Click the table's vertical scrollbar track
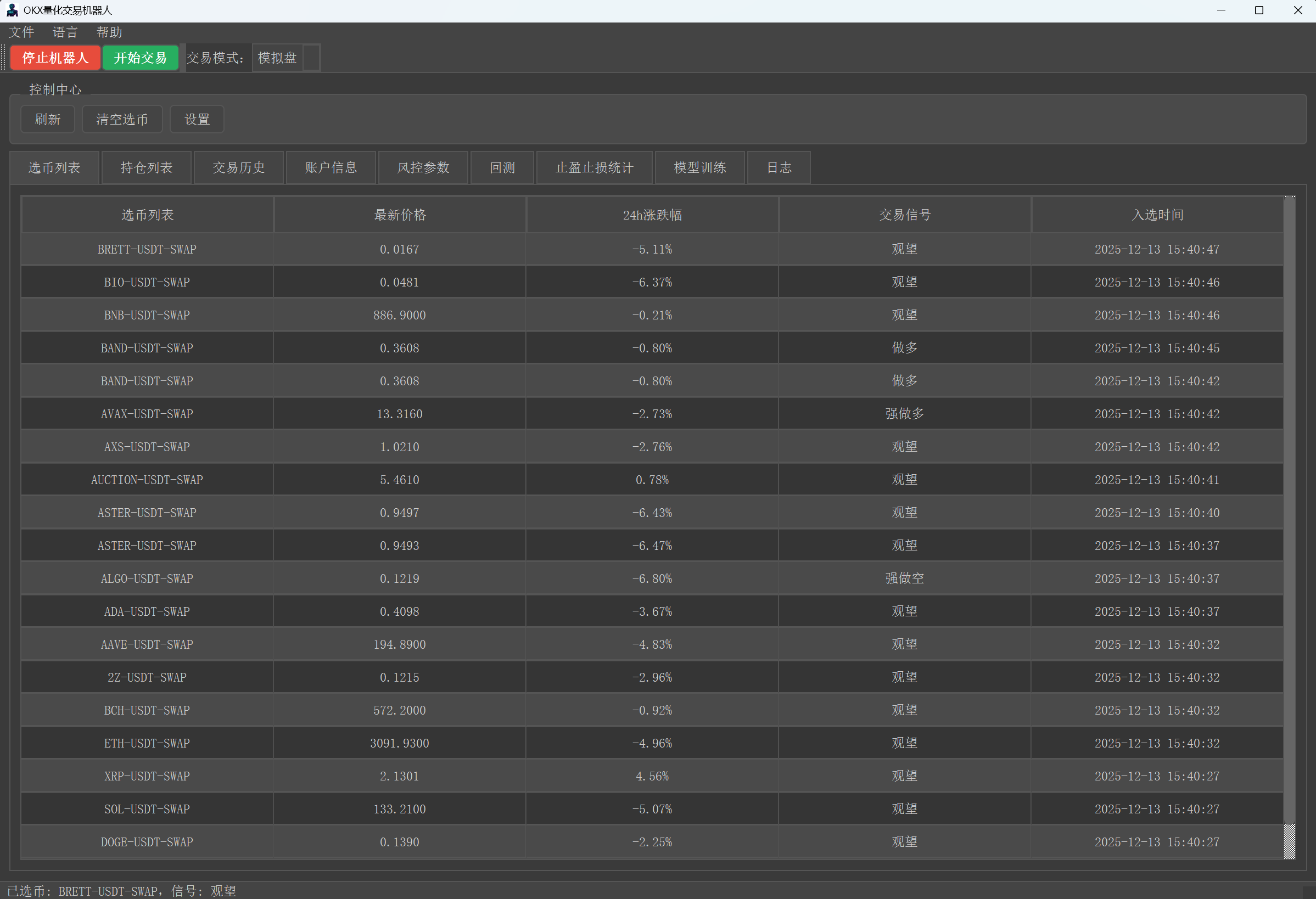The image size is (1316, 899). tap(1290, 509)
